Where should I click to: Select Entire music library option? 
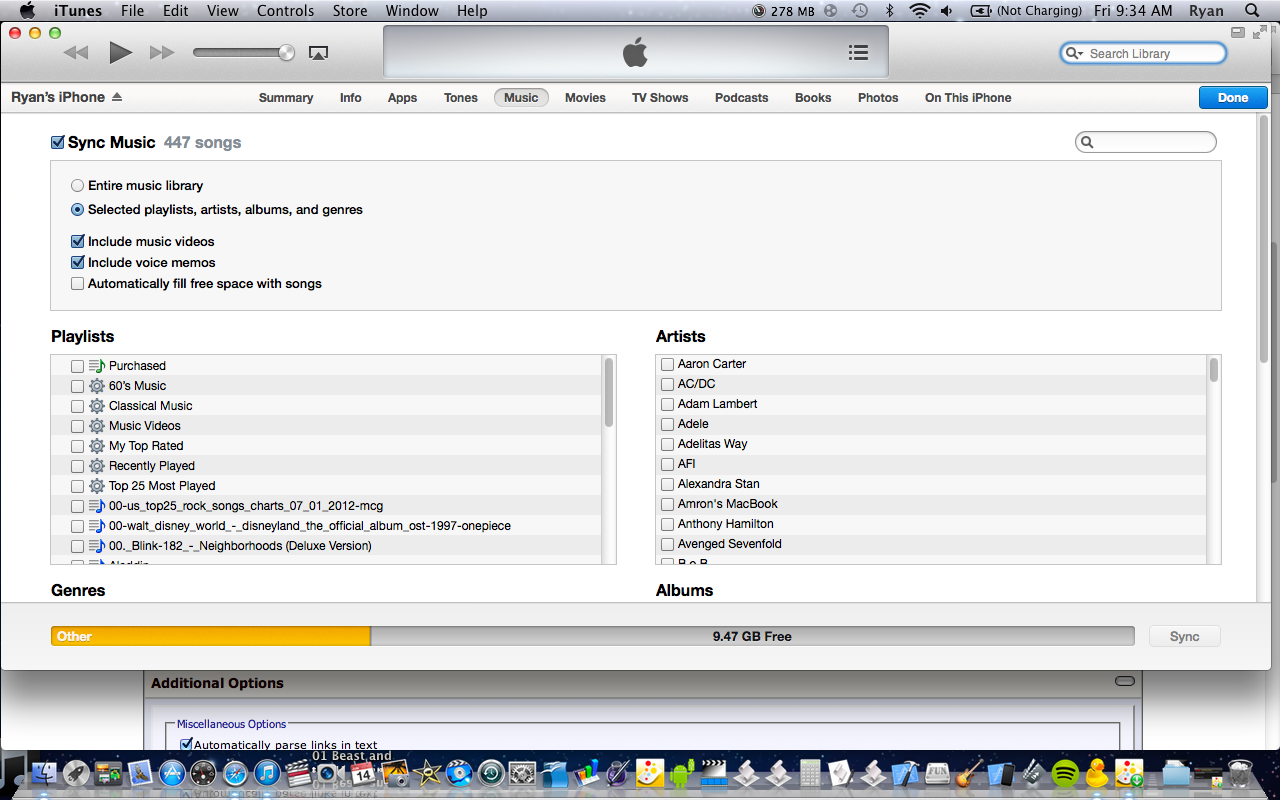pyautogui.click(x=77, y=185)
